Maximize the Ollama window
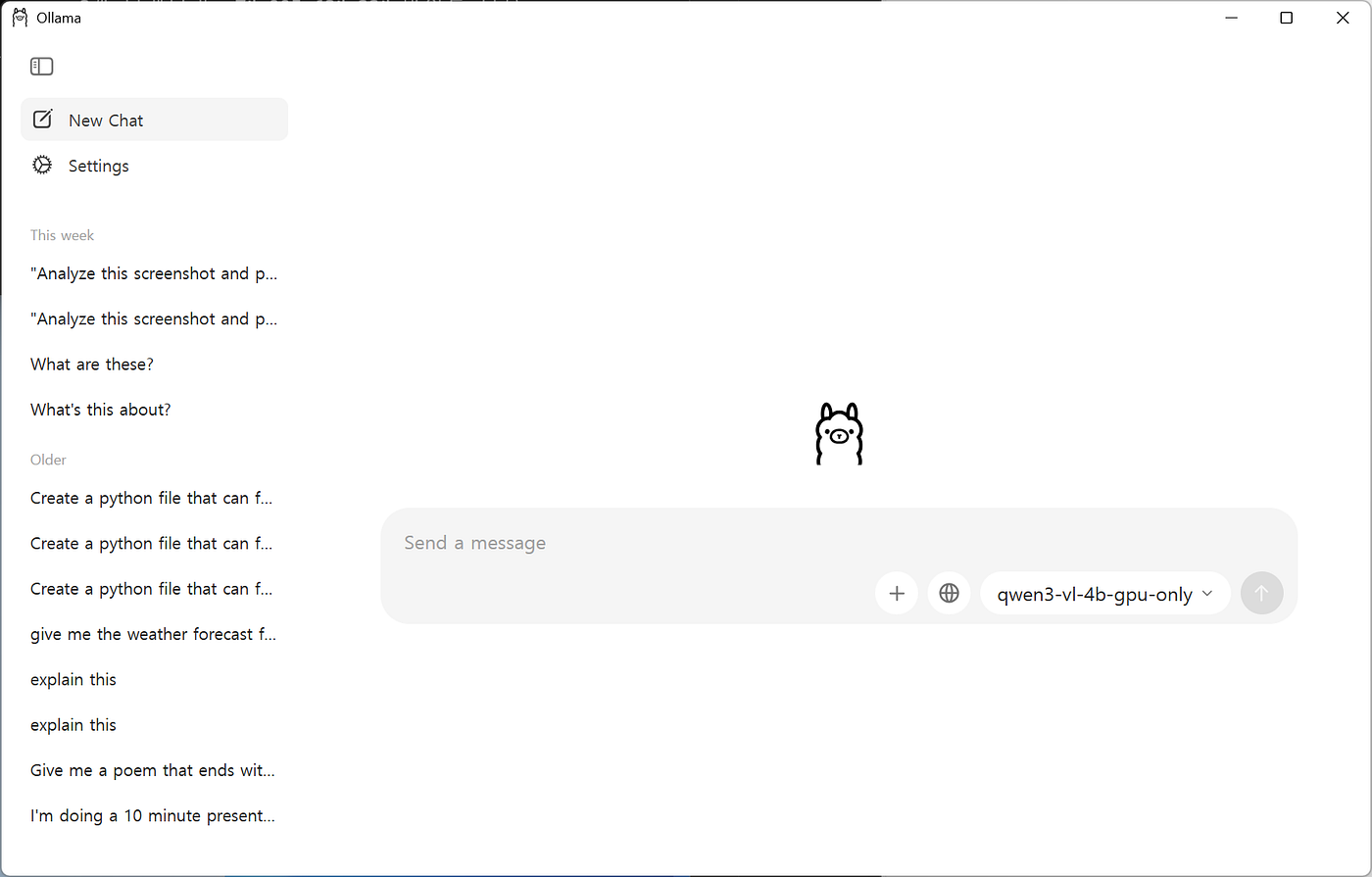Viewport: 1372px width, 877px height. point(1286,18)
